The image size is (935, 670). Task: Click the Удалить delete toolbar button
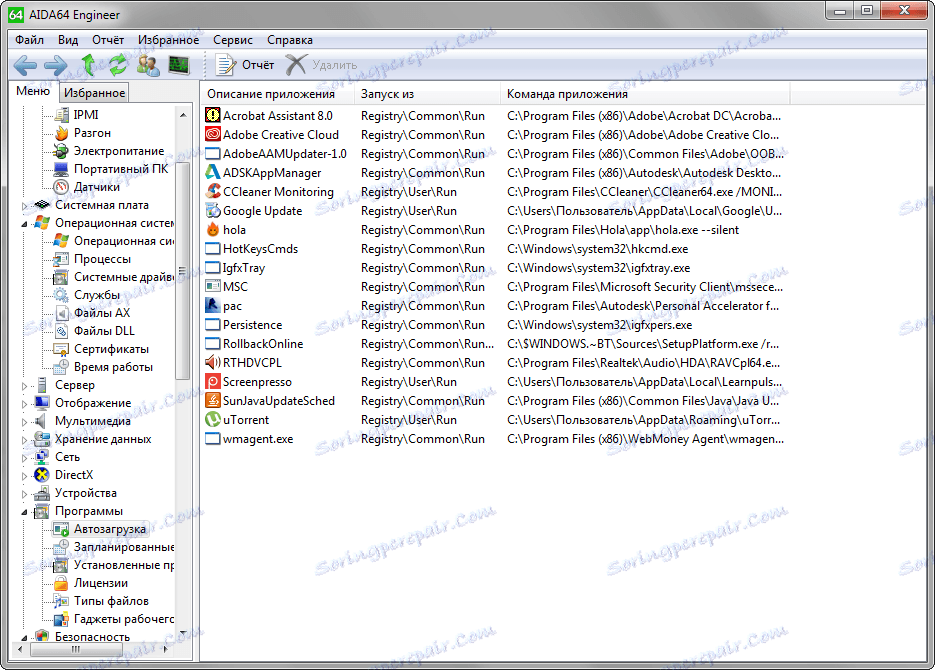click(321, 64)
